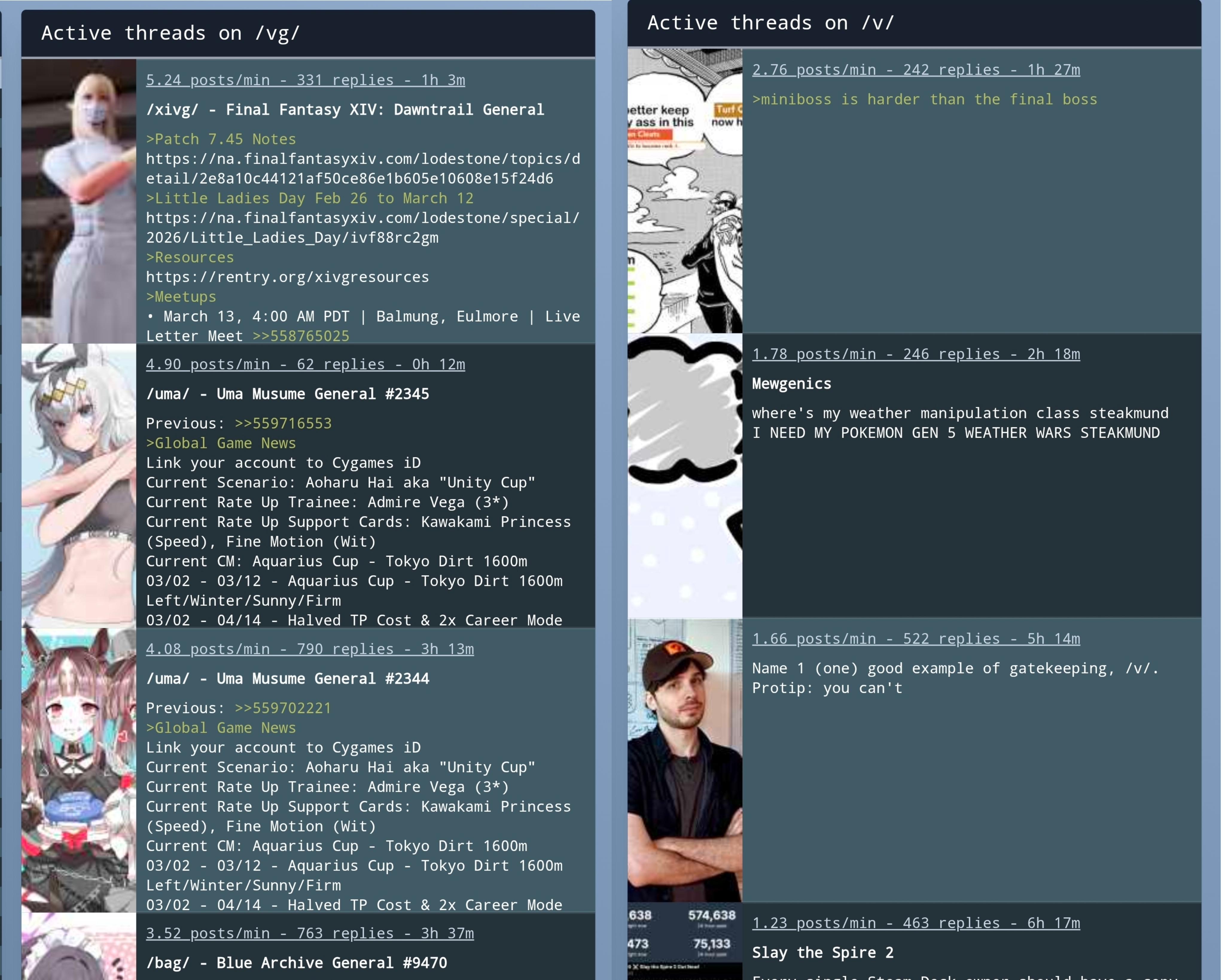The image size is (1225, 980).
Task: Open the 5.24 posts/min 331 replies link
Action: coord(305,80)
